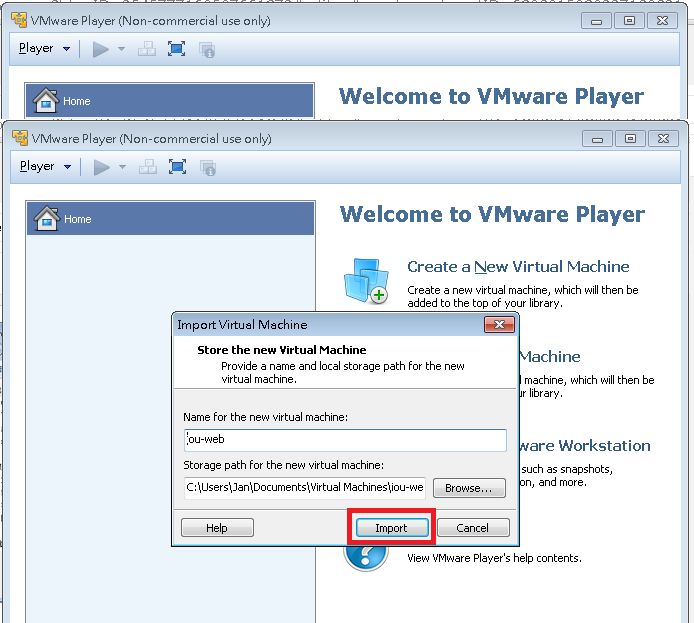Viewport: 694px width, 623px height.
Task: Click VMware logo icon in front title bar
Action: click(20, 138)
